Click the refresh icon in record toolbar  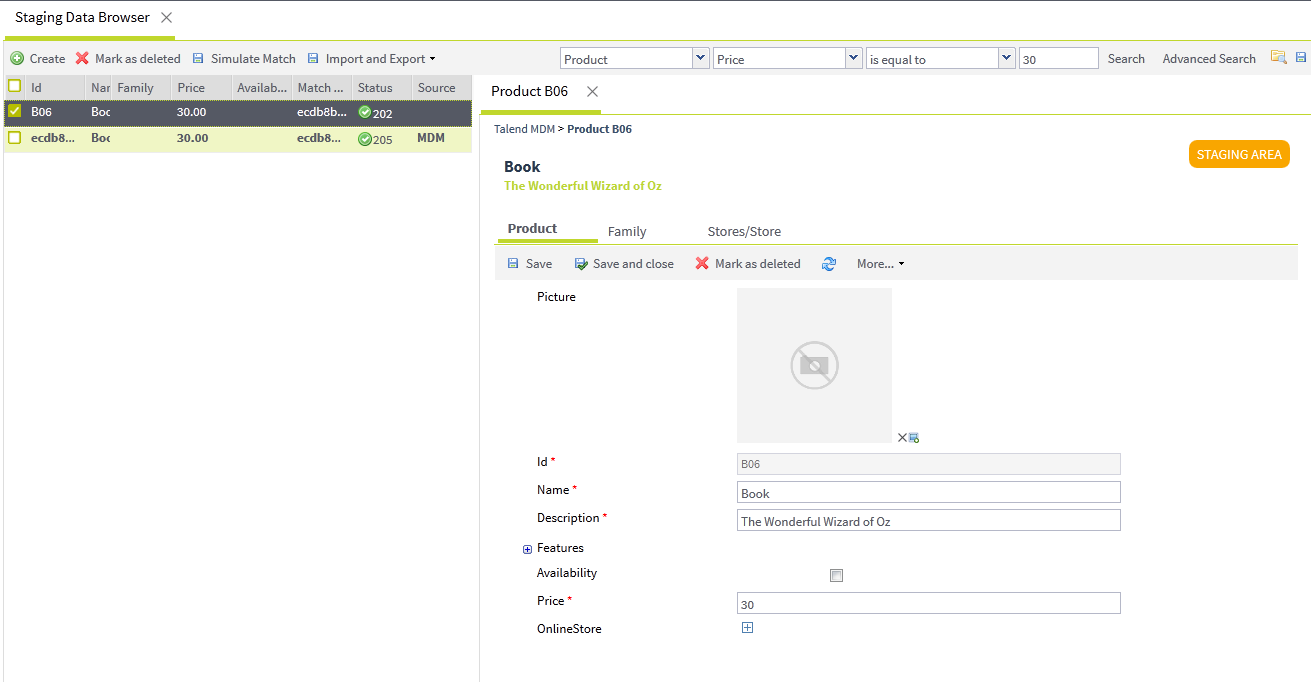(x=829, y=264)
